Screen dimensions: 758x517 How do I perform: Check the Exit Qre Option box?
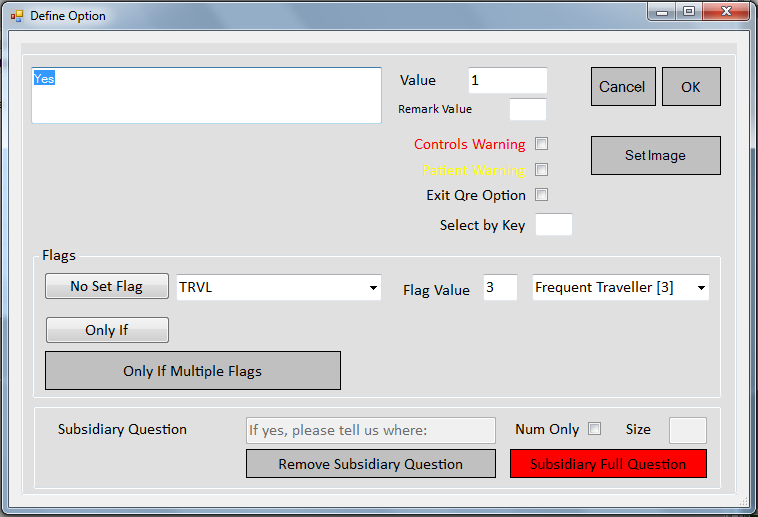coord(542,195)
